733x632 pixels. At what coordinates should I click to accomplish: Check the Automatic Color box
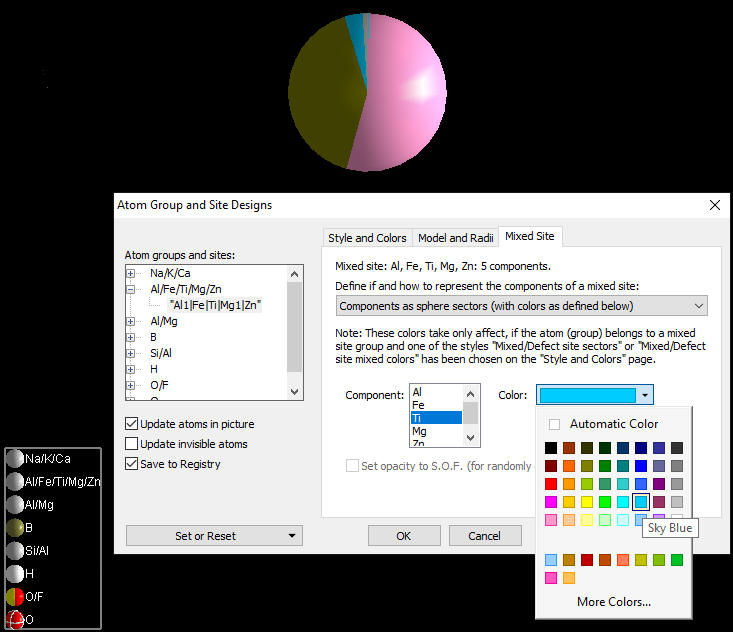pyautogui.click(x=555, y=424)
